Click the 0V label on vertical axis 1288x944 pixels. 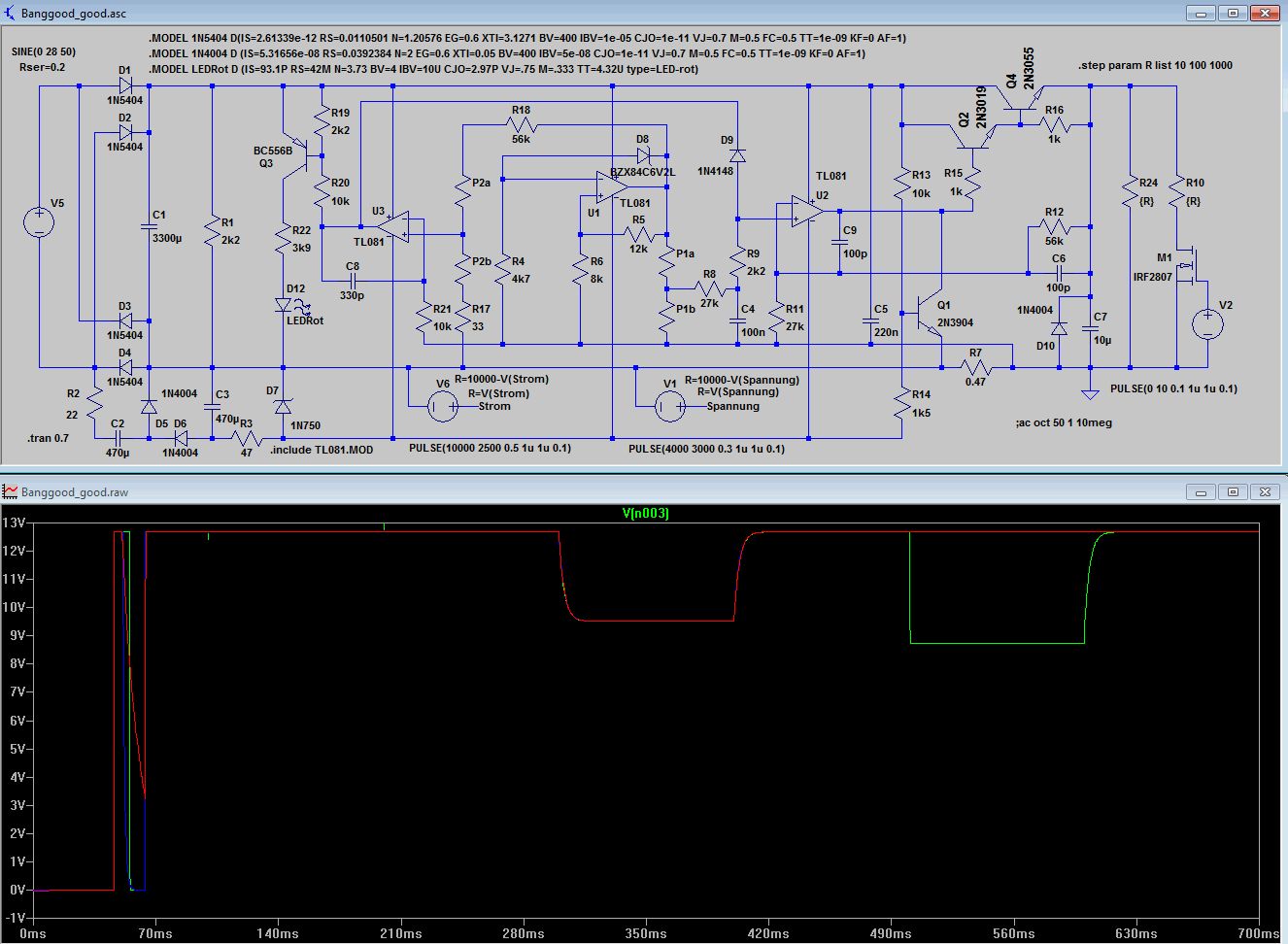pos(17,890)
